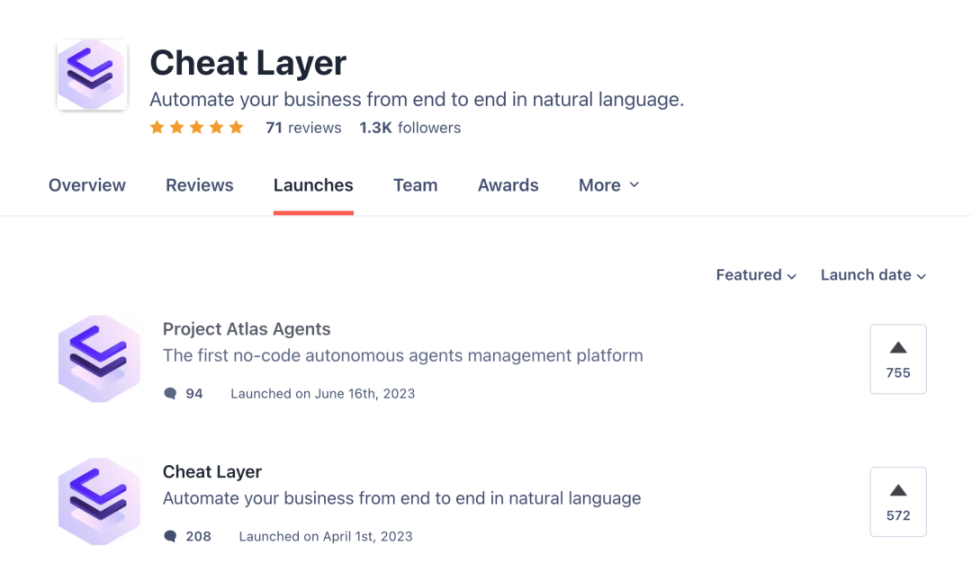
Task: Go to the Team tab
Action: 415,185
